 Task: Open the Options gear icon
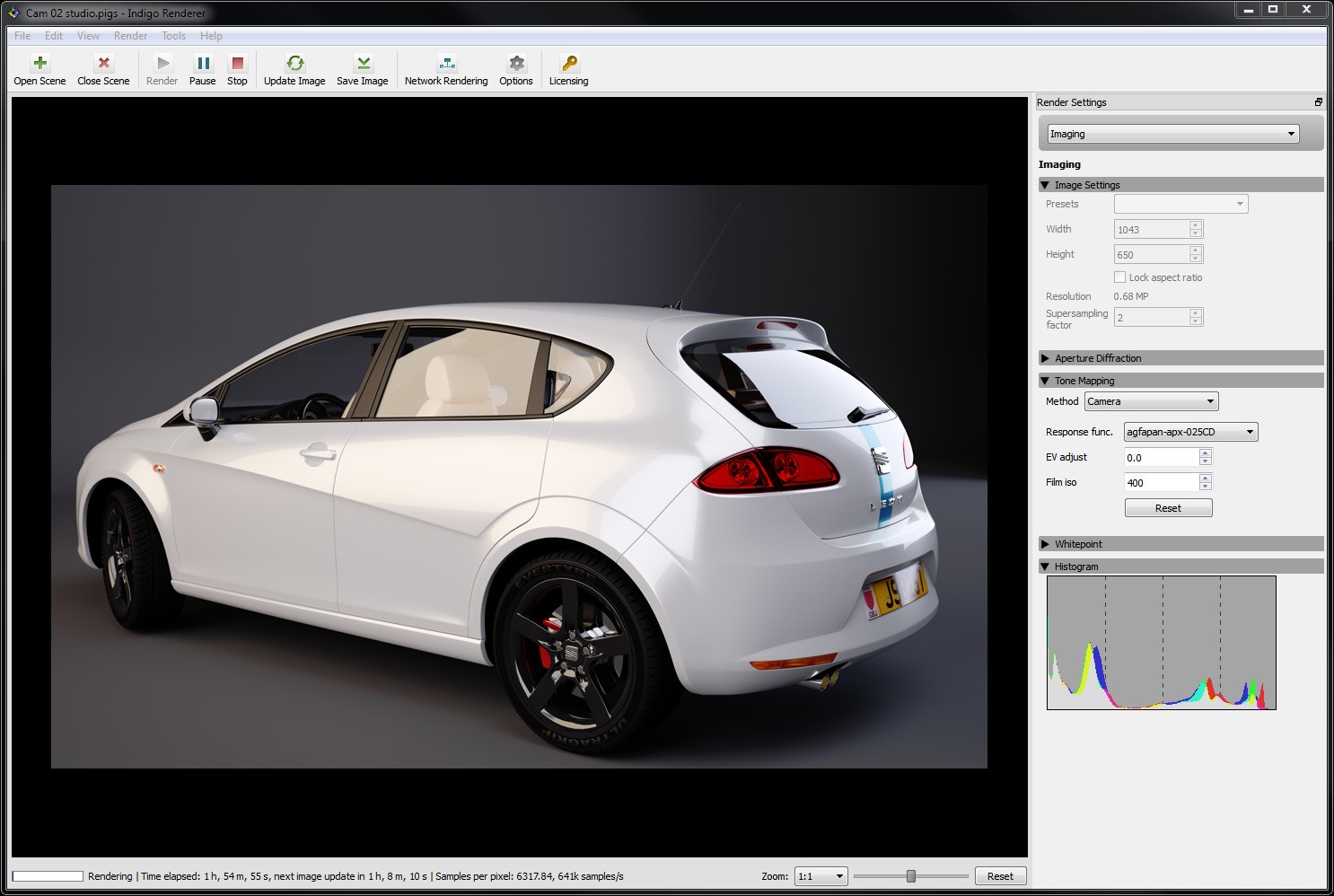[516, 64]
